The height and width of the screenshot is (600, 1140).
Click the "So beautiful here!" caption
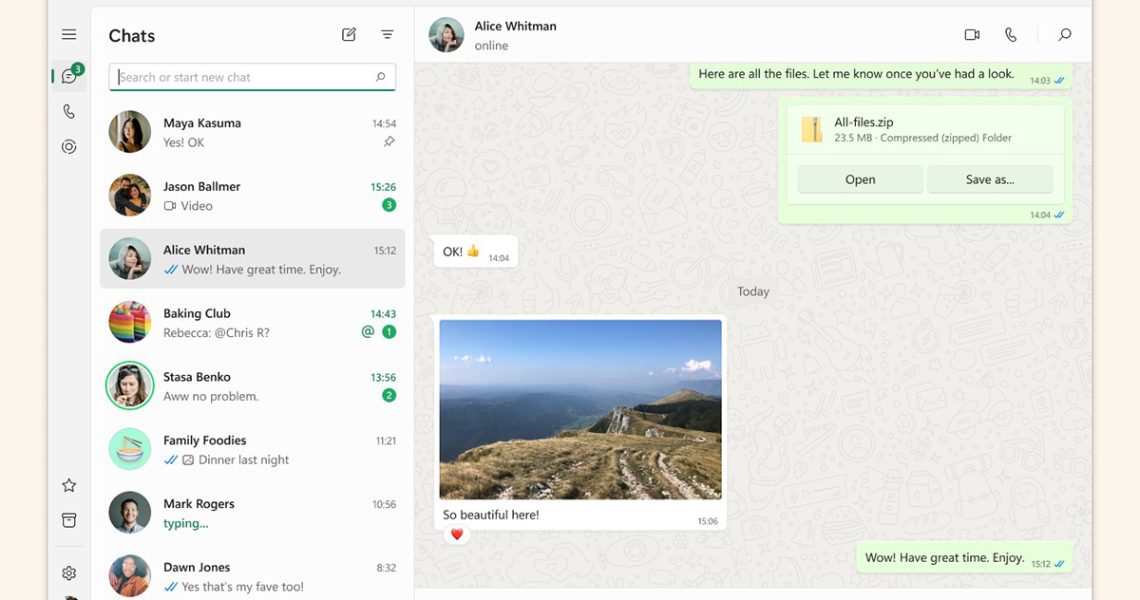[x=491, y=515]
